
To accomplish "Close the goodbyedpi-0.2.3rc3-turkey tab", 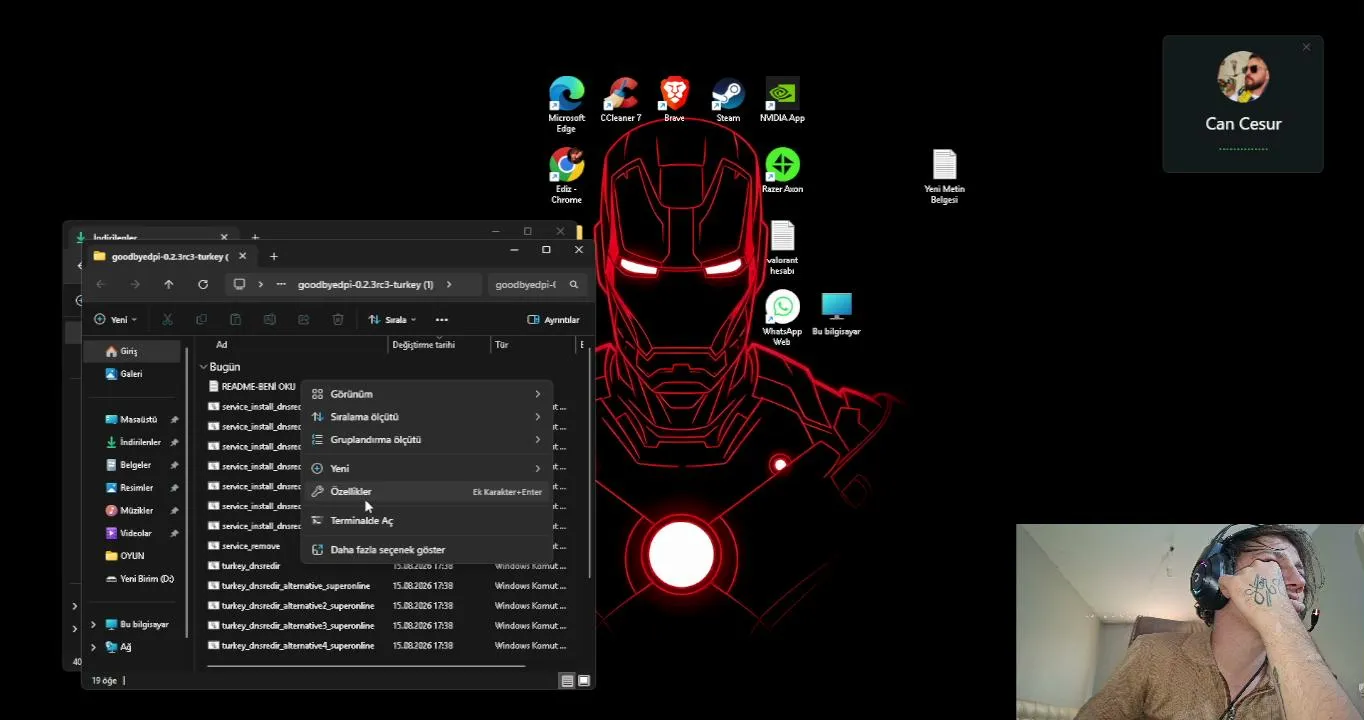I will pyautogui.click(x=242, y=256).
